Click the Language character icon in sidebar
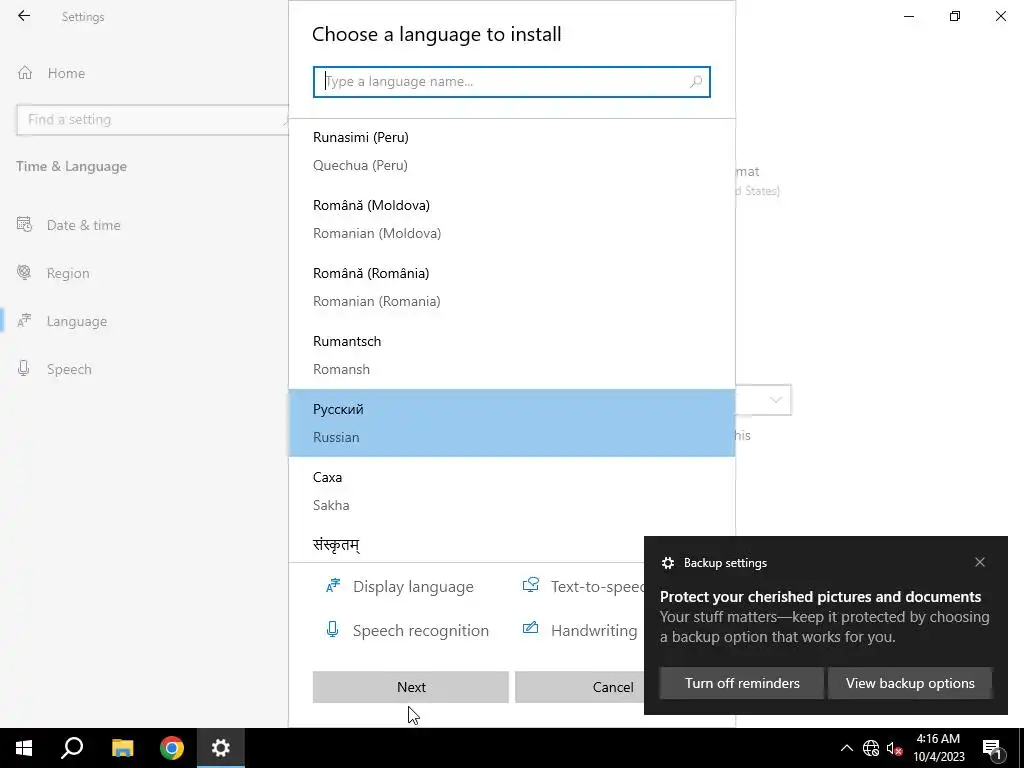Viewport: 1024px width, 768px height. 24,321
